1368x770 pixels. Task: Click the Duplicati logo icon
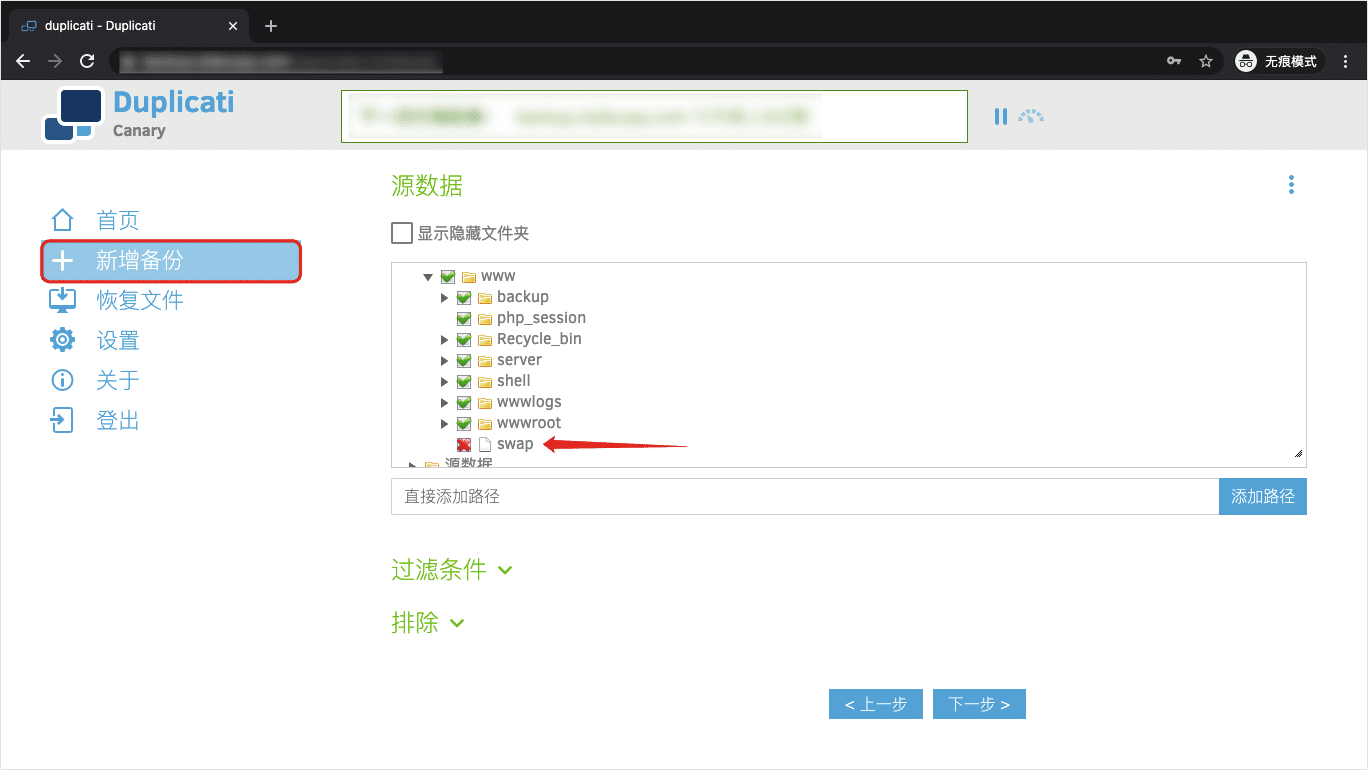[x=73, y=115]
